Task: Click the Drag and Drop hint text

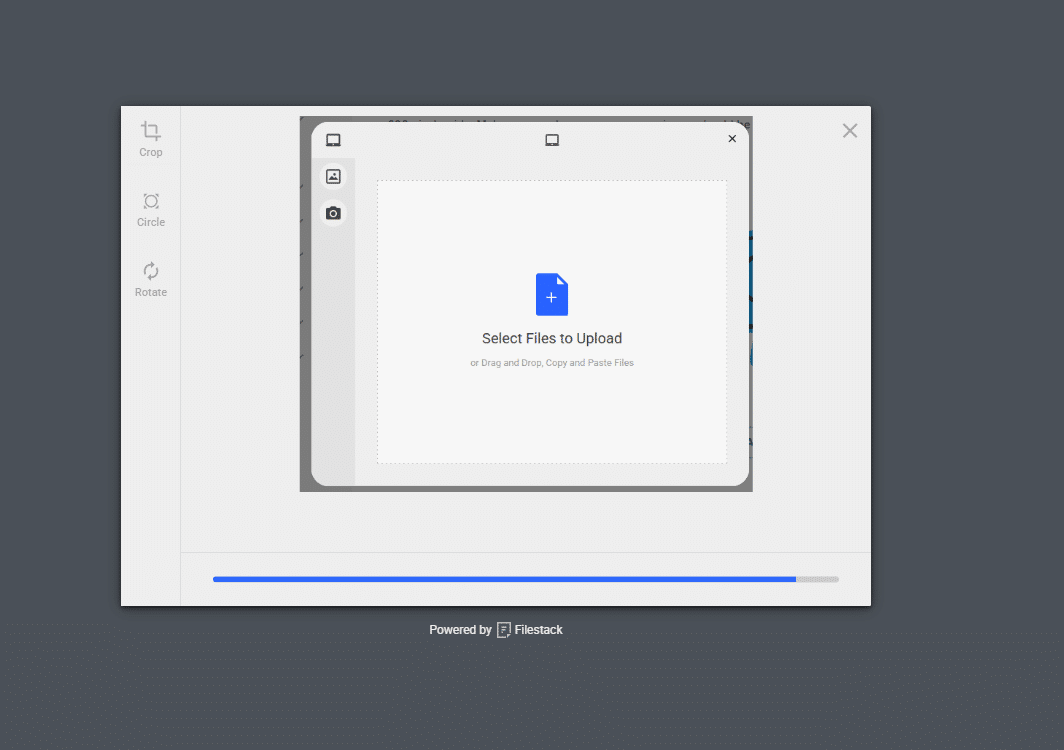Action: tap(551, 362)
